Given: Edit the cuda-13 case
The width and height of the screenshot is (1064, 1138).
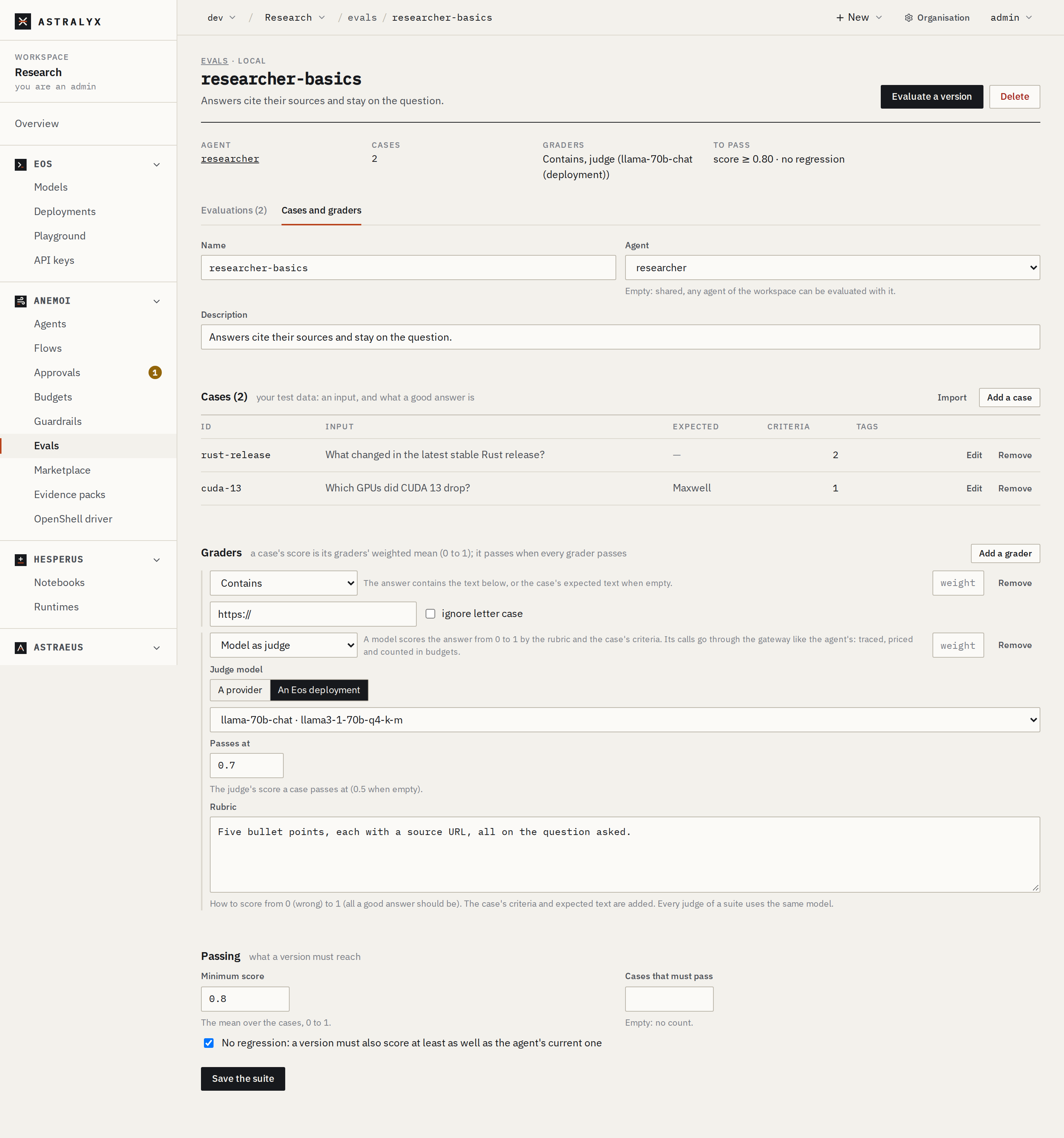Looking at the screenshot, I should click(x=973, y=489).
